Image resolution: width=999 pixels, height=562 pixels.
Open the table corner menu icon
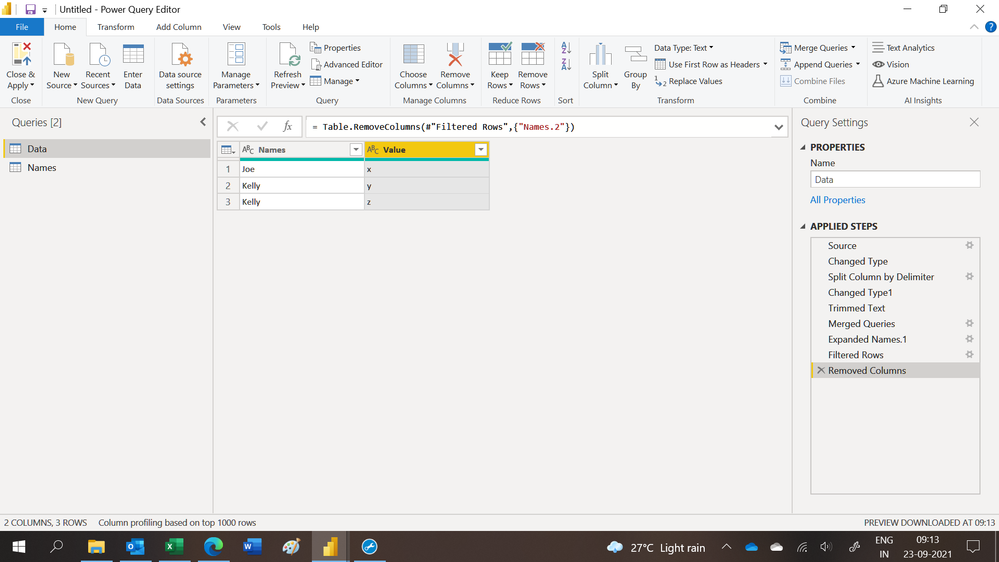(227, 150)
